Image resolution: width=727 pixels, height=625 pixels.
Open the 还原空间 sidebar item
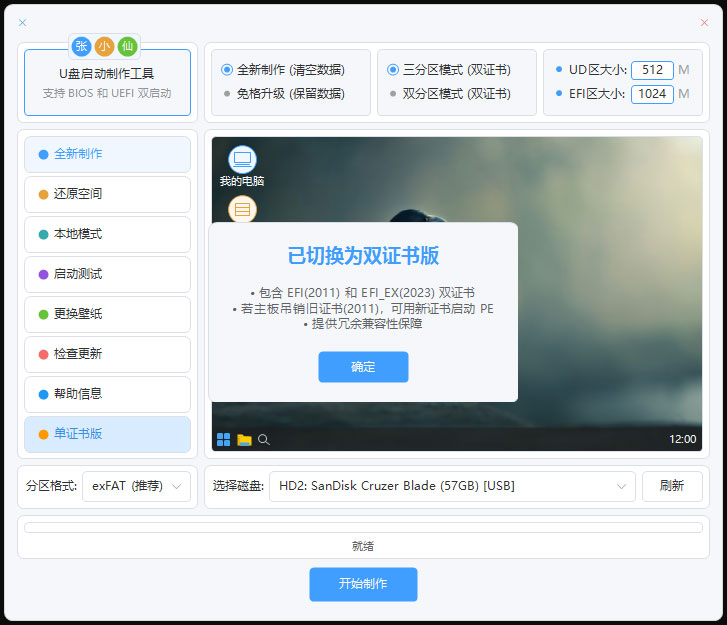click(108, 194)
